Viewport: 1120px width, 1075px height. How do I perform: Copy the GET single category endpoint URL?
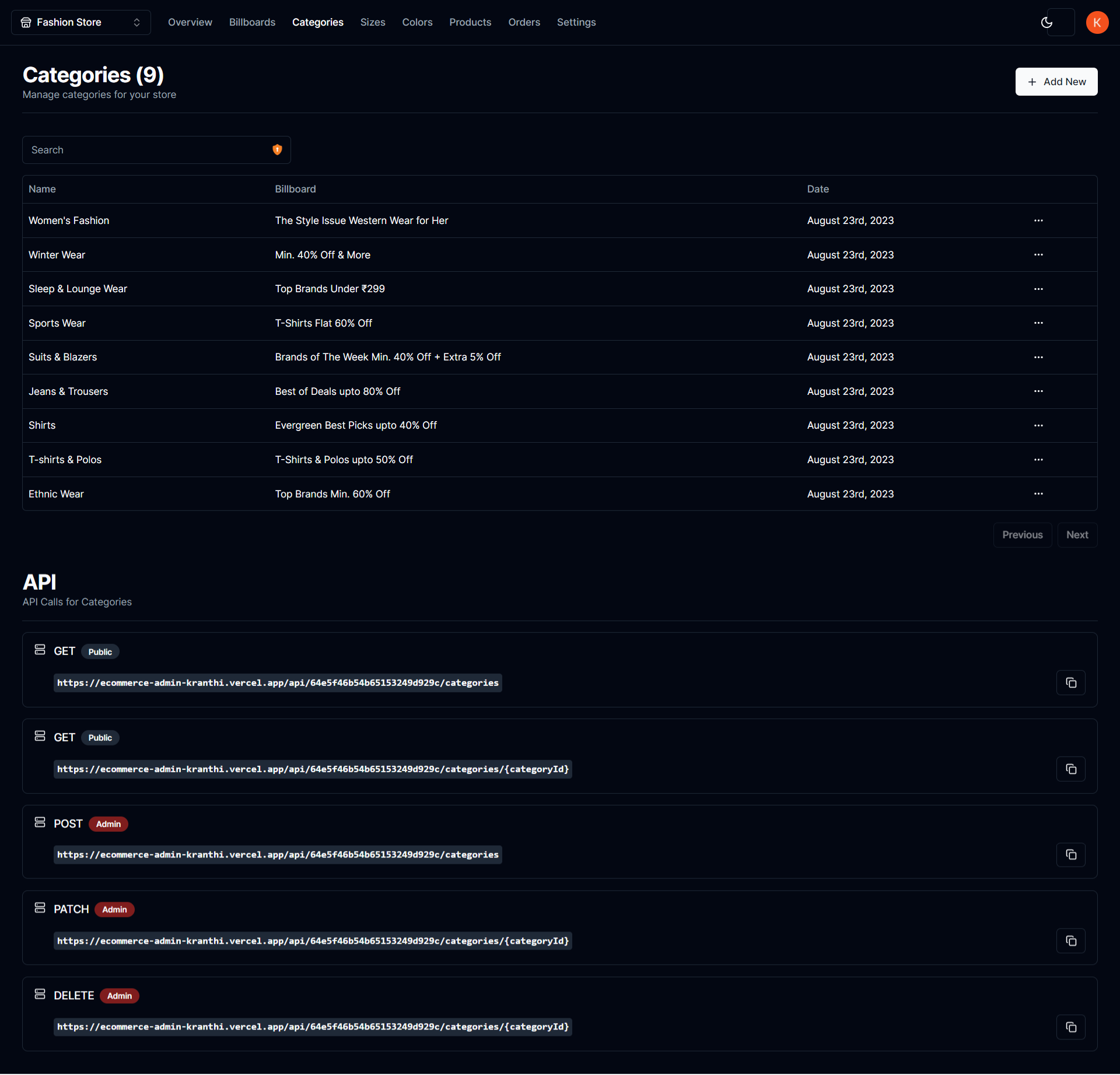pos(1070,769)
